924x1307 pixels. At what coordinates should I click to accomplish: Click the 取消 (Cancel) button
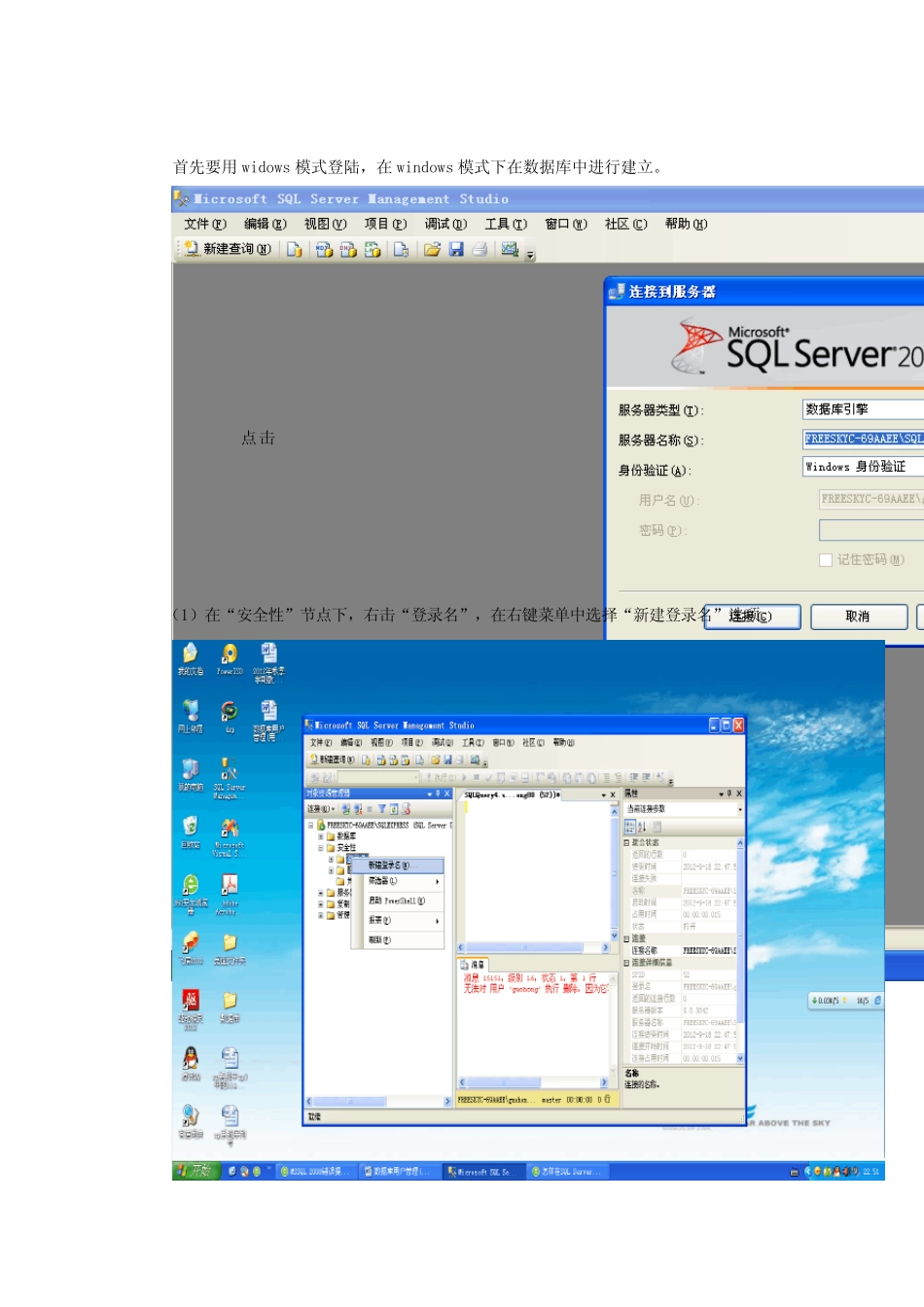pos(858,617)
